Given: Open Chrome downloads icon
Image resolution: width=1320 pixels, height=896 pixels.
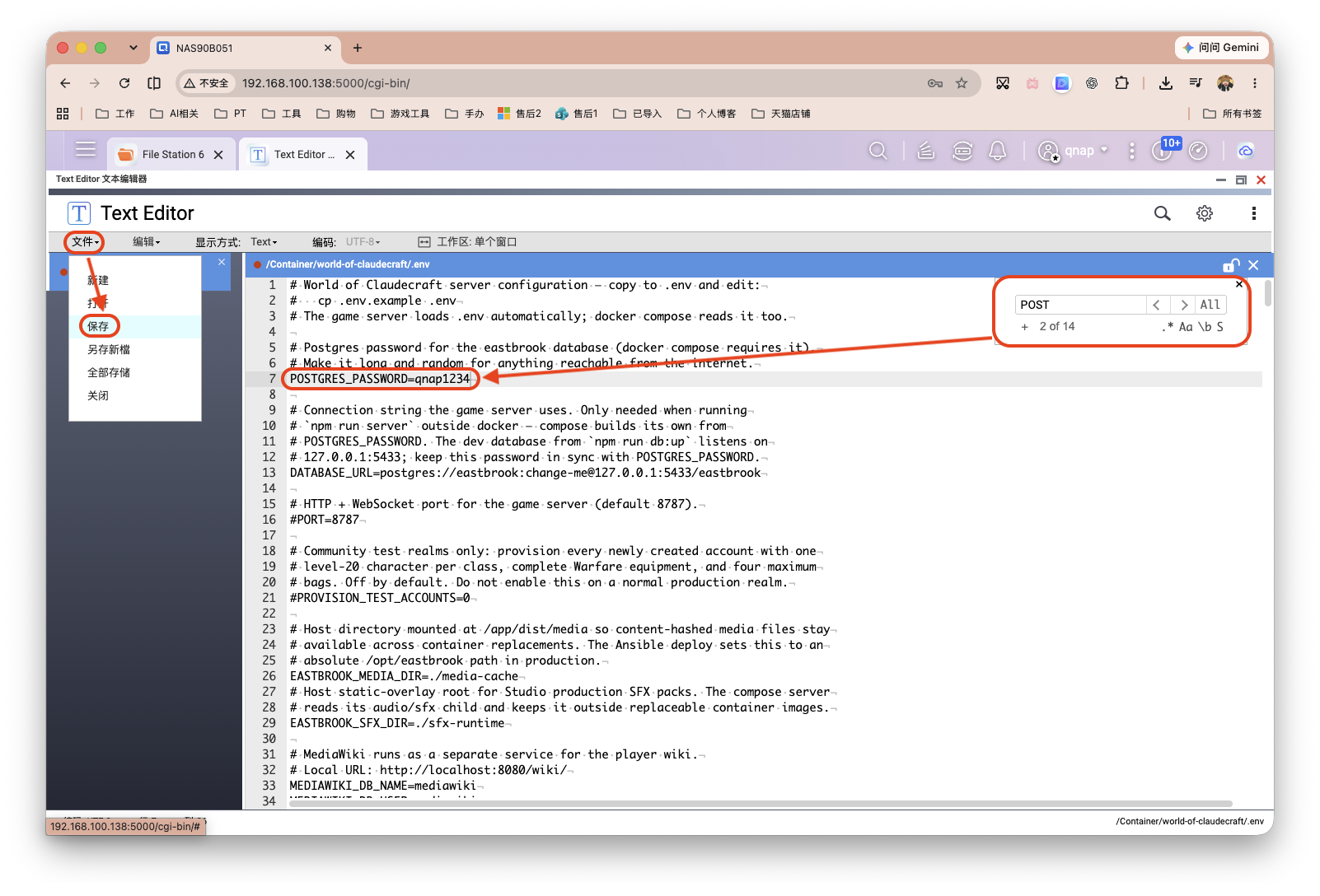Looking at the screenshot, I should (1166, 83).
